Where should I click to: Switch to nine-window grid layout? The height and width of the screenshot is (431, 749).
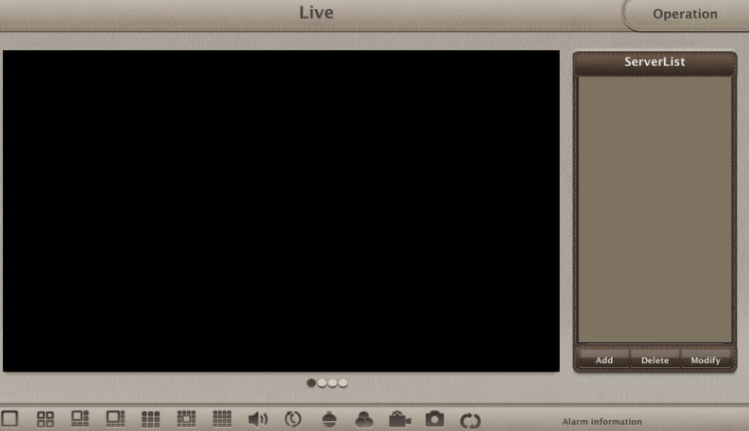pos(150,420)
